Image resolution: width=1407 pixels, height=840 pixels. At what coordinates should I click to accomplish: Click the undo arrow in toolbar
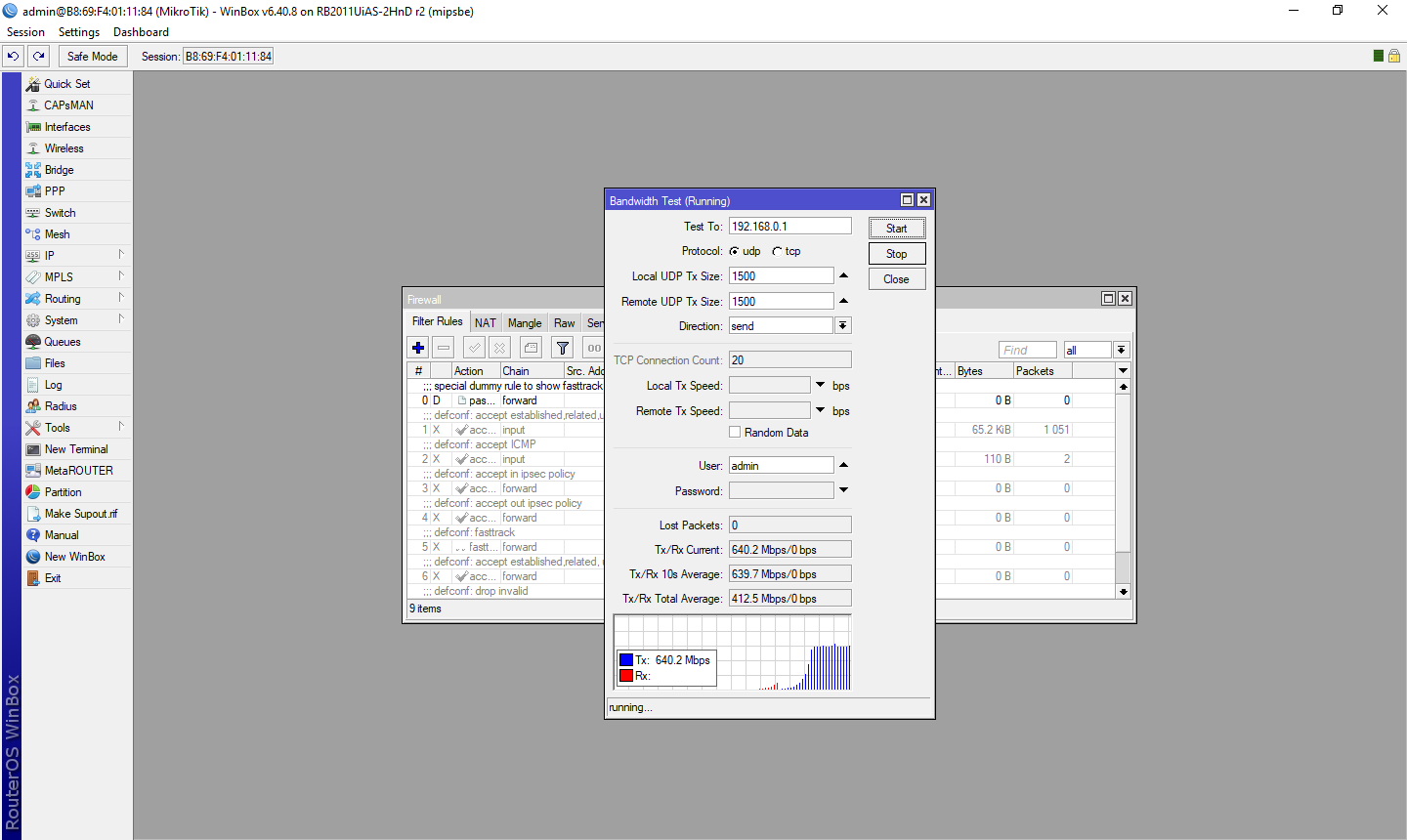tap(13, 56)
